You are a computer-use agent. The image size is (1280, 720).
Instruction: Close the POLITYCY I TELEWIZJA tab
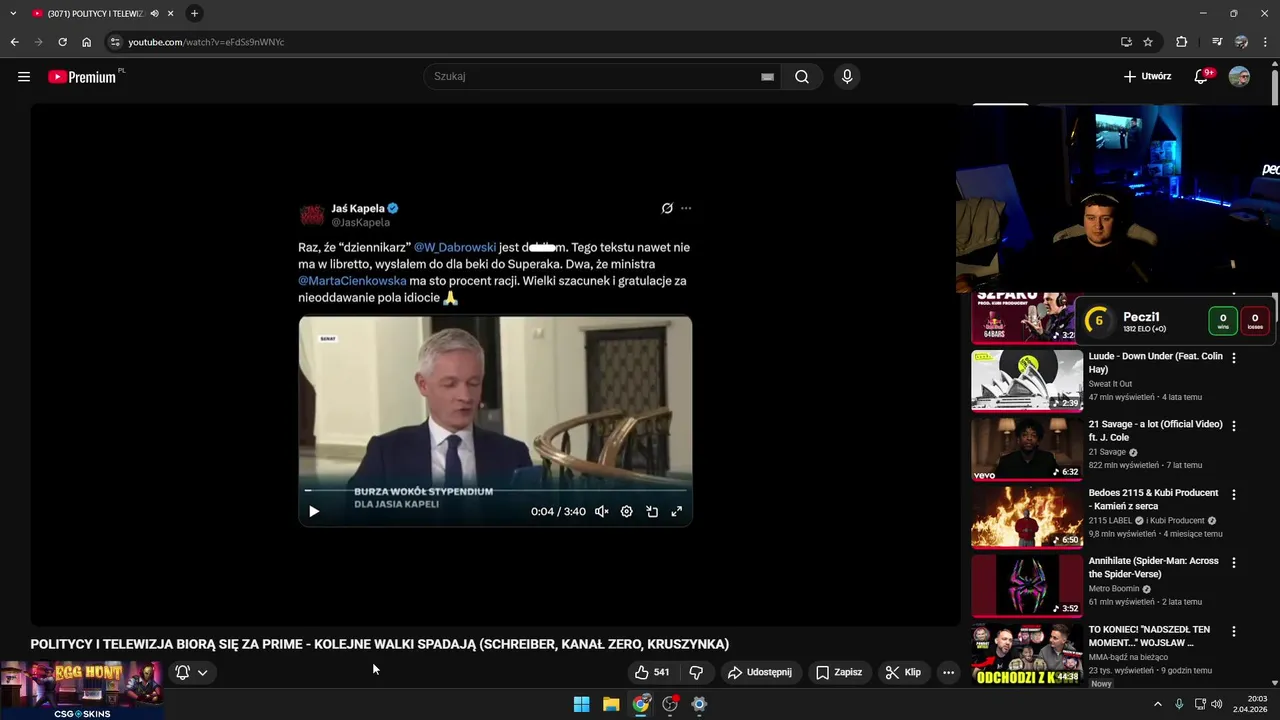point(171,13)
